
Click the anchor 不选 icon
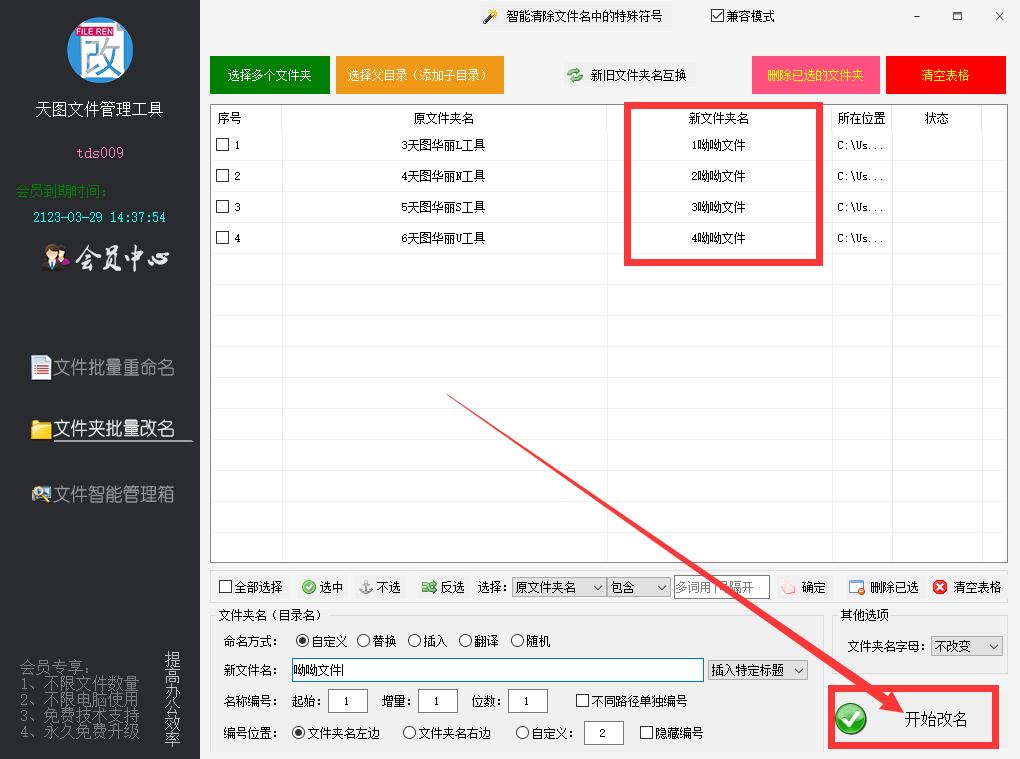[x=365, y=587]
